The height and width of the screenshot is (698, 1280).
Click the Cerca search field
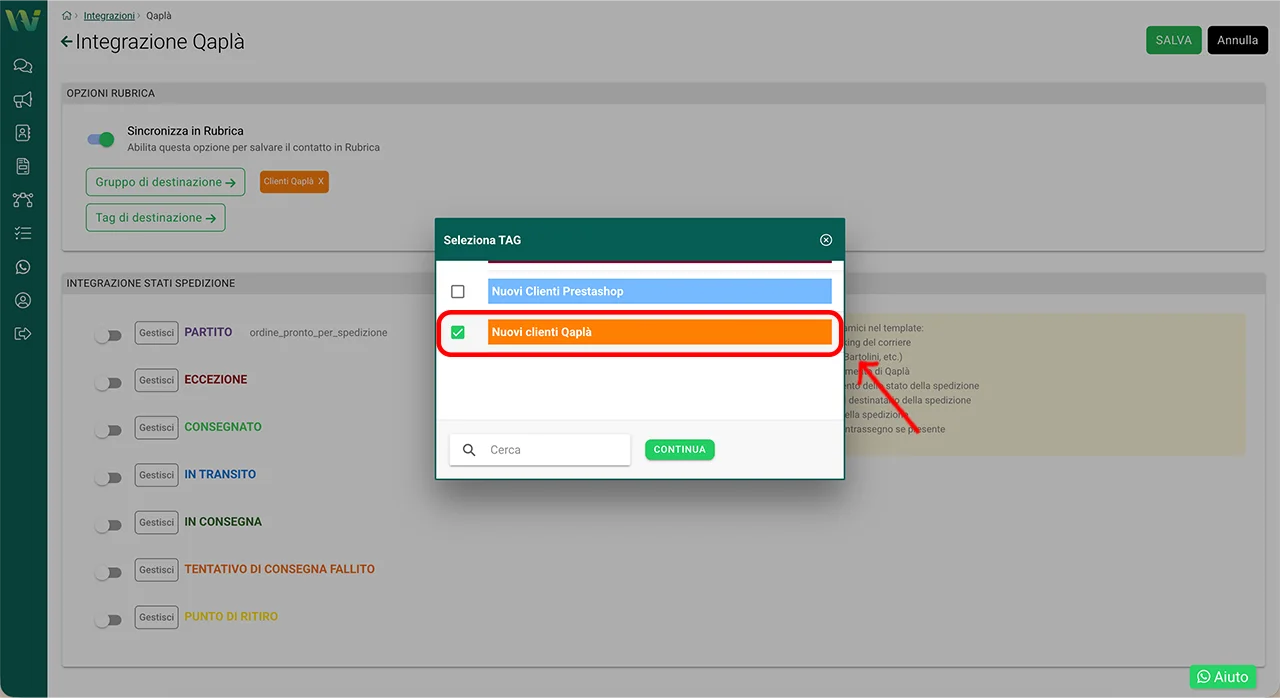pyautogui.click(x=555, y=450)
